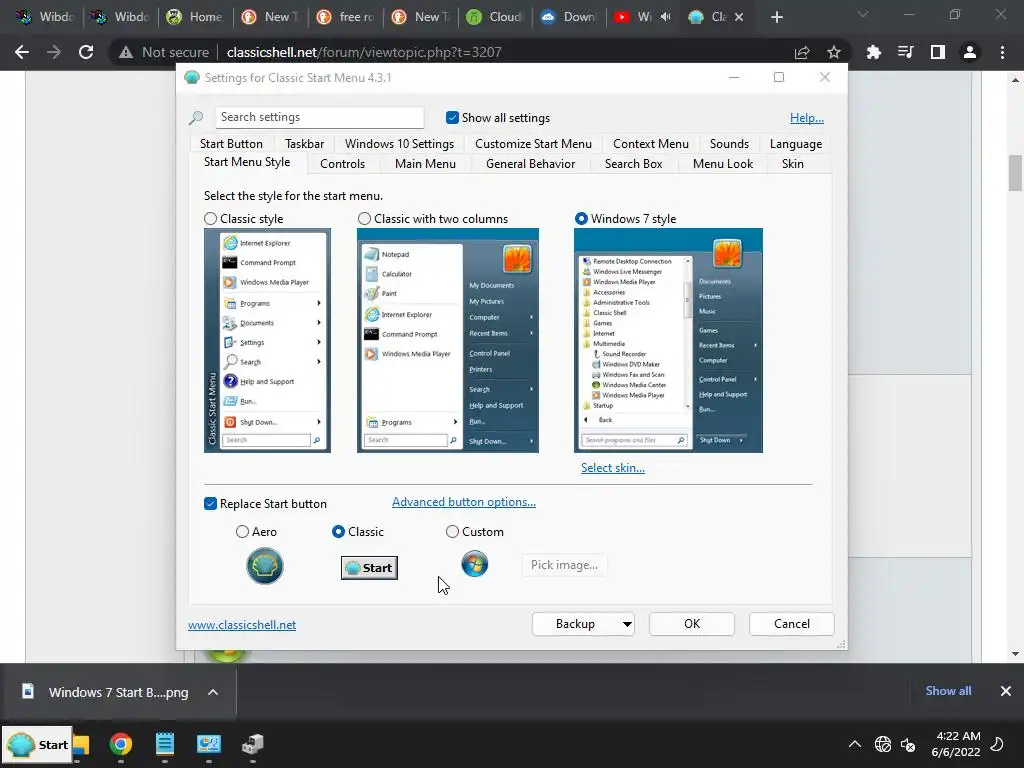Open a new Chrome tab with plus
Viewport: 1024px width, 768px height.
(776, 17)
